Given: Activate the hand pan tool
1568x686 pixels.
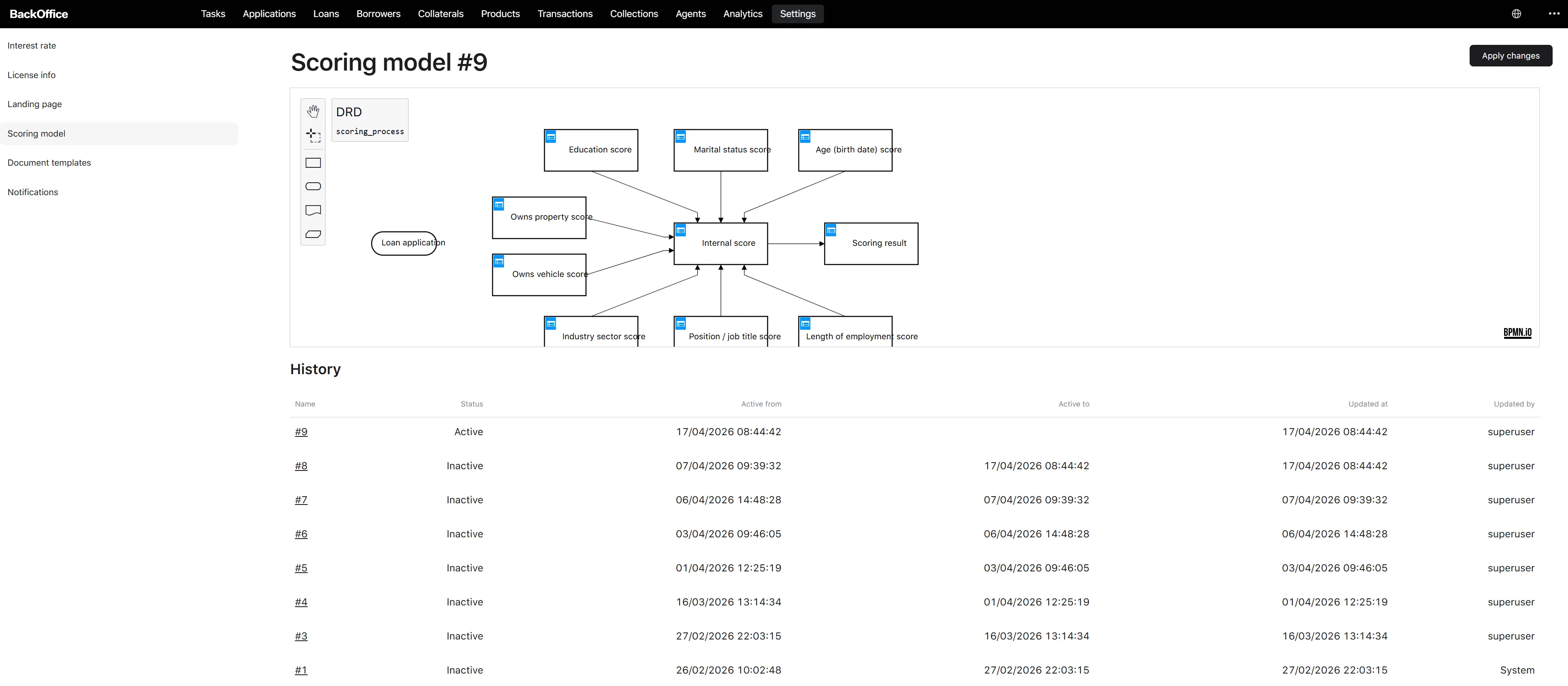Looking at the screenshot, I should click(x=313, y=111).
